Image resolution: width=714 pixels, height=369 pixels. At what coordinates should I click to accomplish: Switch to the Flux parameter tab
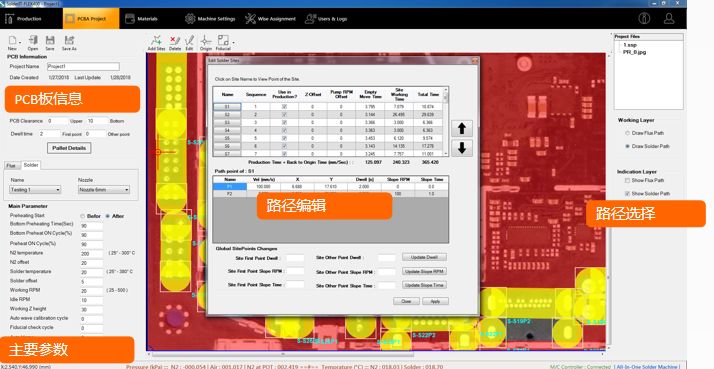pyautogui.click(x=11, y=165)
